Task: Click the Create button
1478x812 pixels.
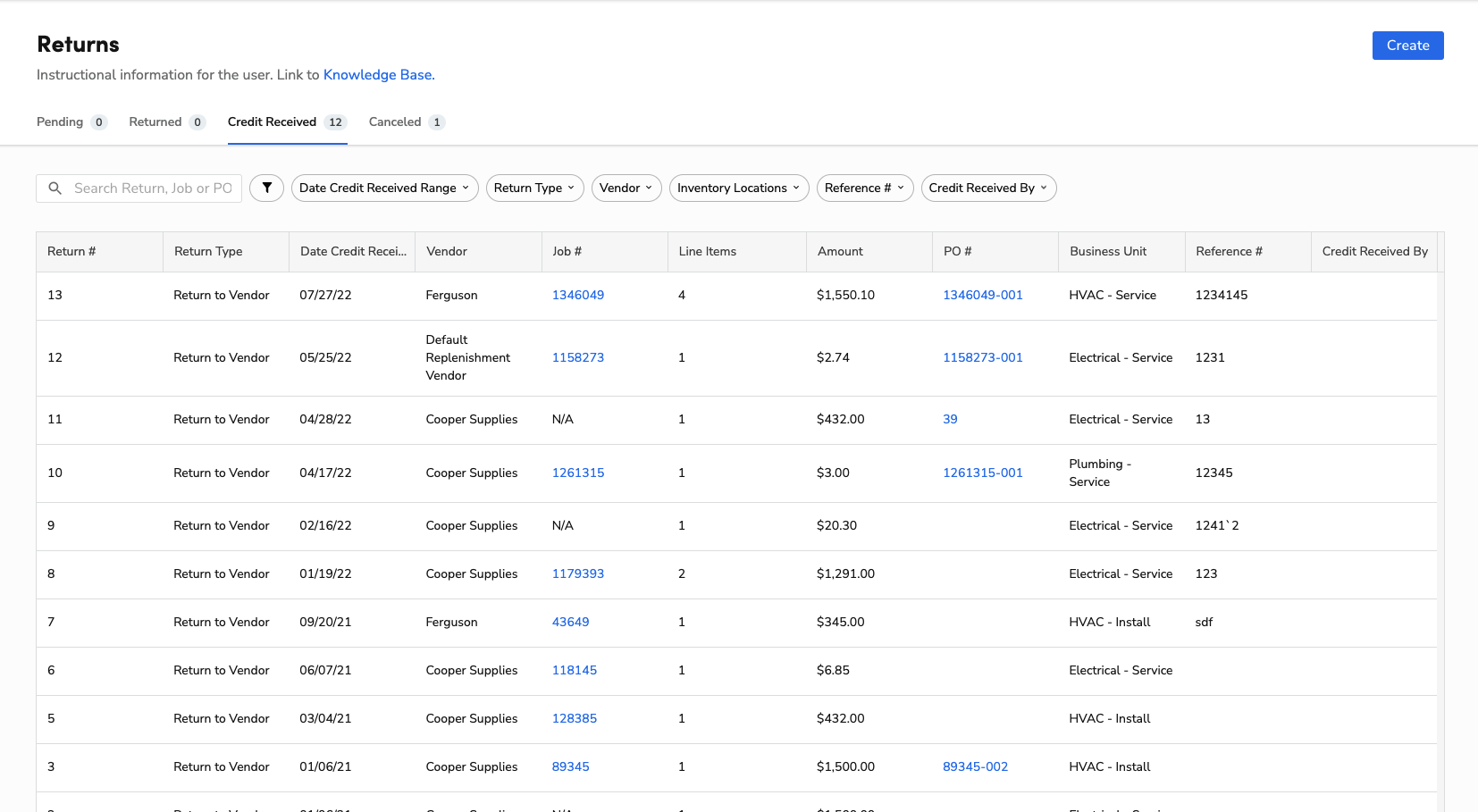Action: coord(1407,45)
